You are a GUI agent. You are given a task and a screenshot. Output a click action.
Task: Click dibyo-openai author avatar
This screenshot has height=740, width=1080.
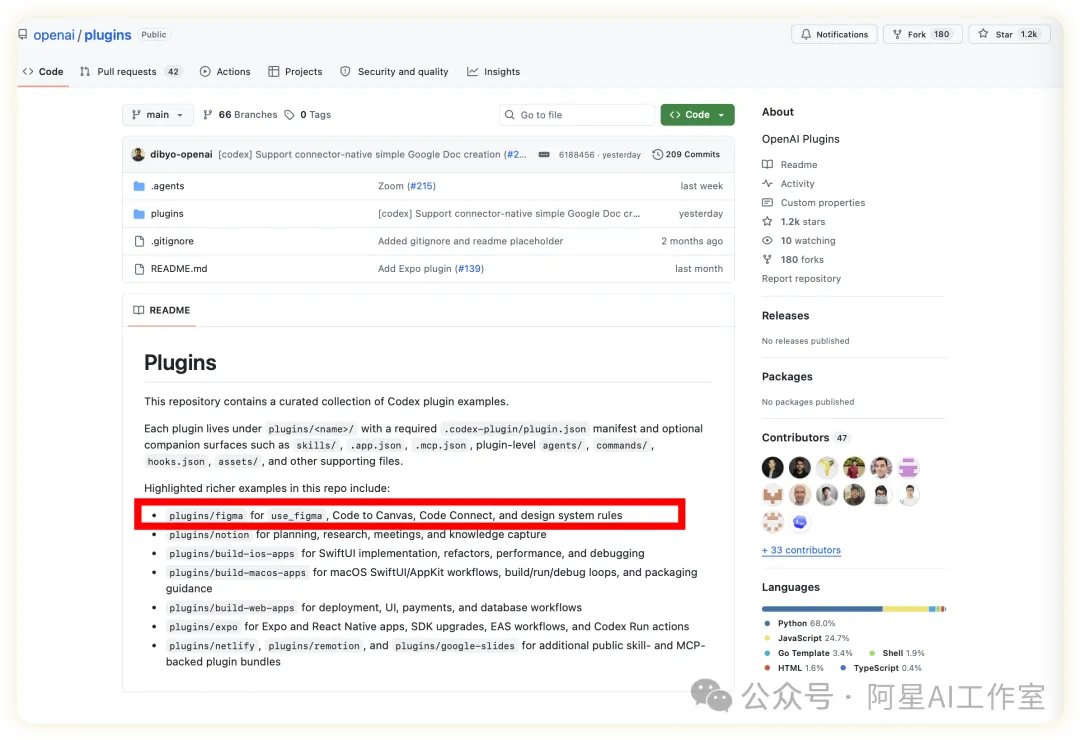[138, 154]
